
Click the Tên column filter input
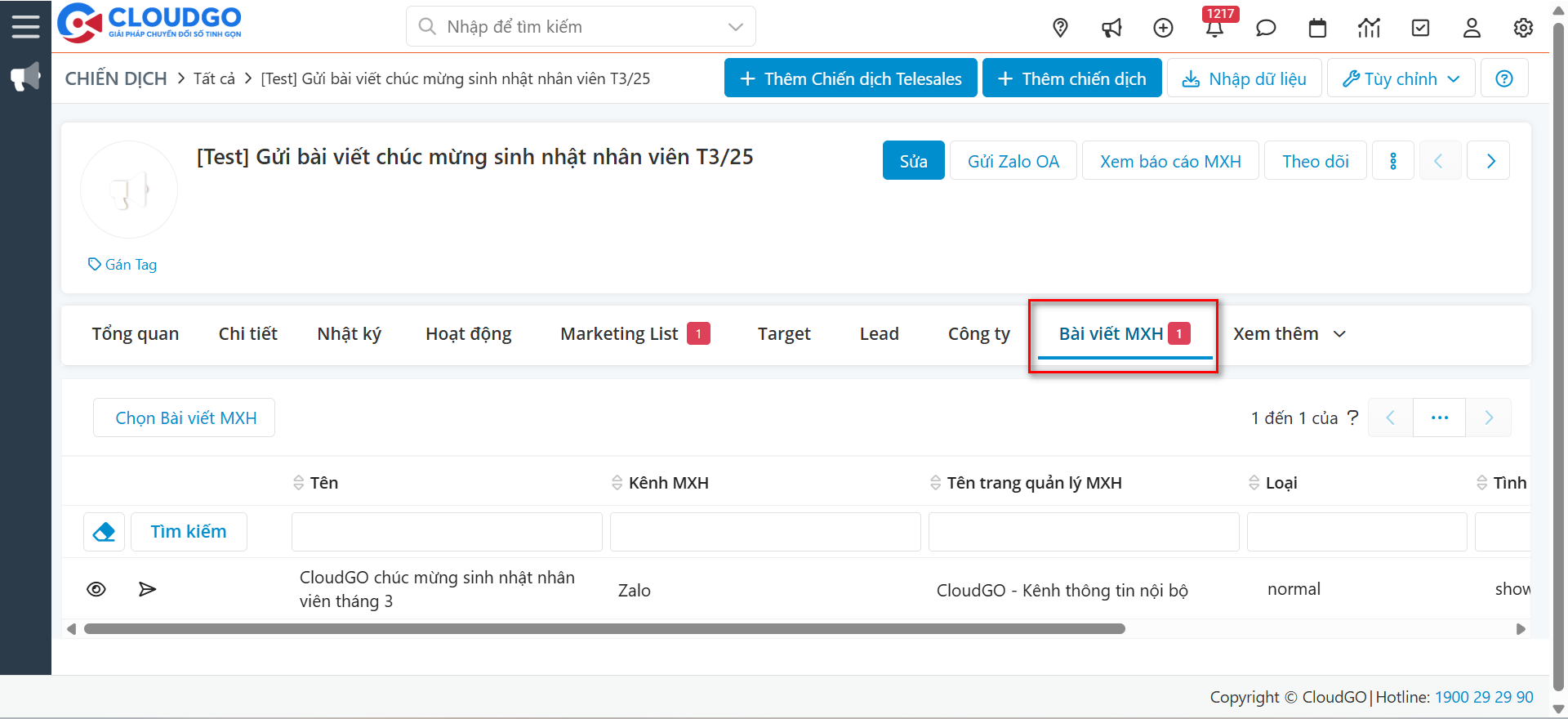click(x=447, y=532)
